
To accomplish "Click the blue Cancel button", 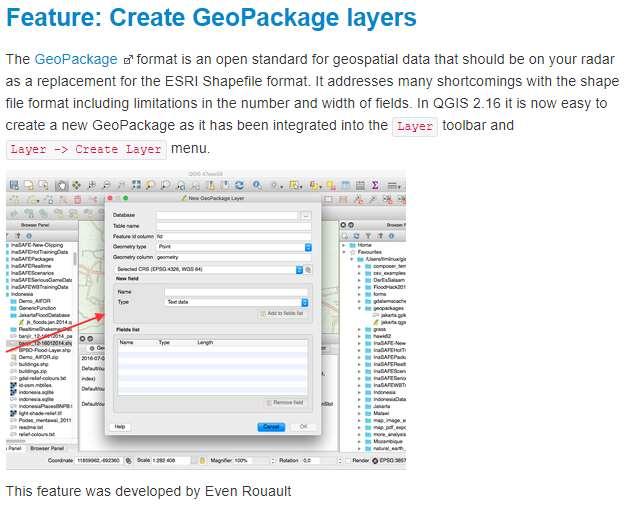I will pyautogui.click(x=271, y=427).
